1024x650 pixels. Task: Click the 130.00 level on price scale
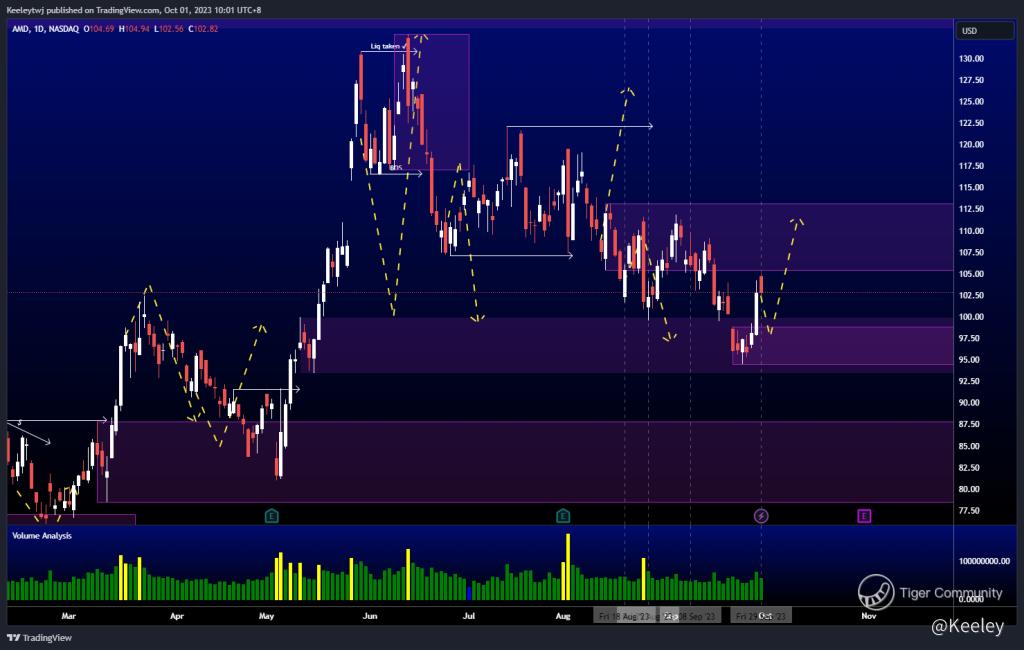pyautogui.click(x=971, y=59)
